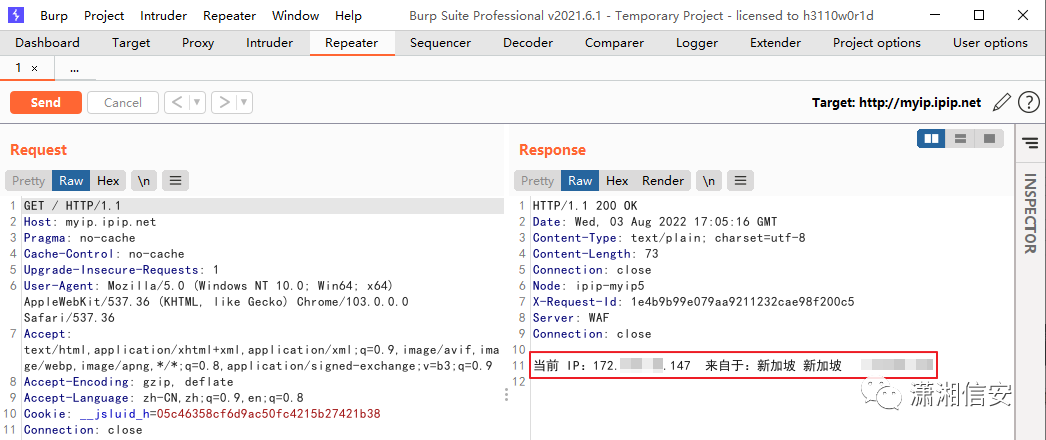Image resolution: width=1046 pixels, height=440 pixels.
Task: Switch to the Proxy tab
Action: (x=198, y=43)
